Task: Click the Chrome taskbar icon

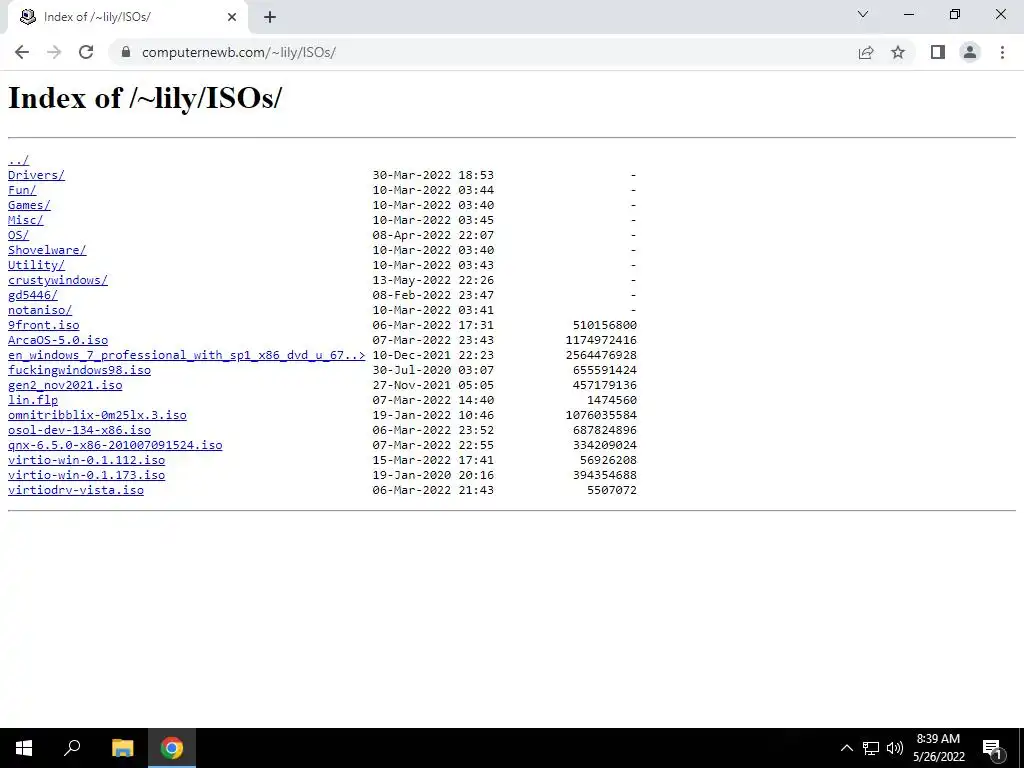Action: point(172,748)
